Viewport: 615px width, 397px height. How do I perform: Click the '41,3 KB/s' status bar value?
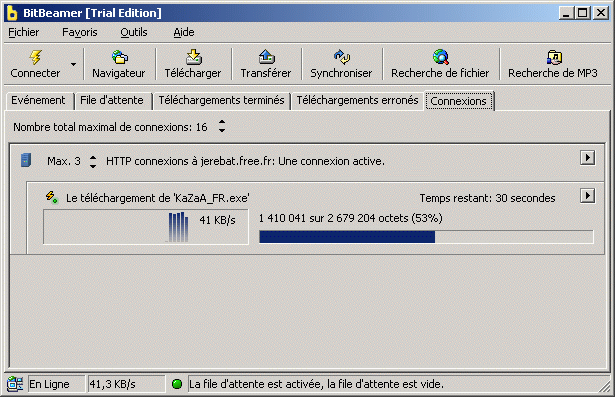click(x=112, y=384)
